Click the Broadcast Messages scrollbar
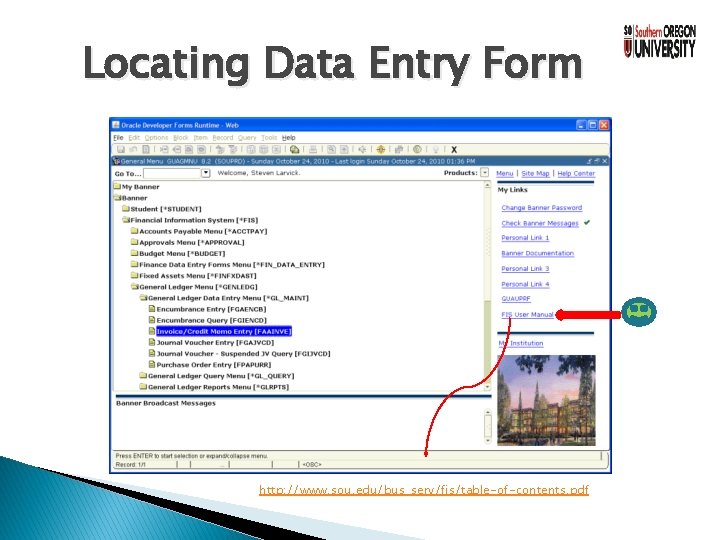Viewport: 720px width, 540px height. click(488, 426)
